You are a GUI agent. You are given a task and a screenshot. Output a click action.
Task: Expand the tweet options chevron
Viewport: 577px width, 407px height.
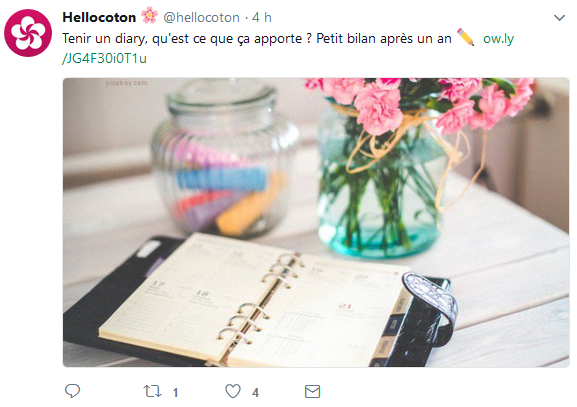coord(559,18)
